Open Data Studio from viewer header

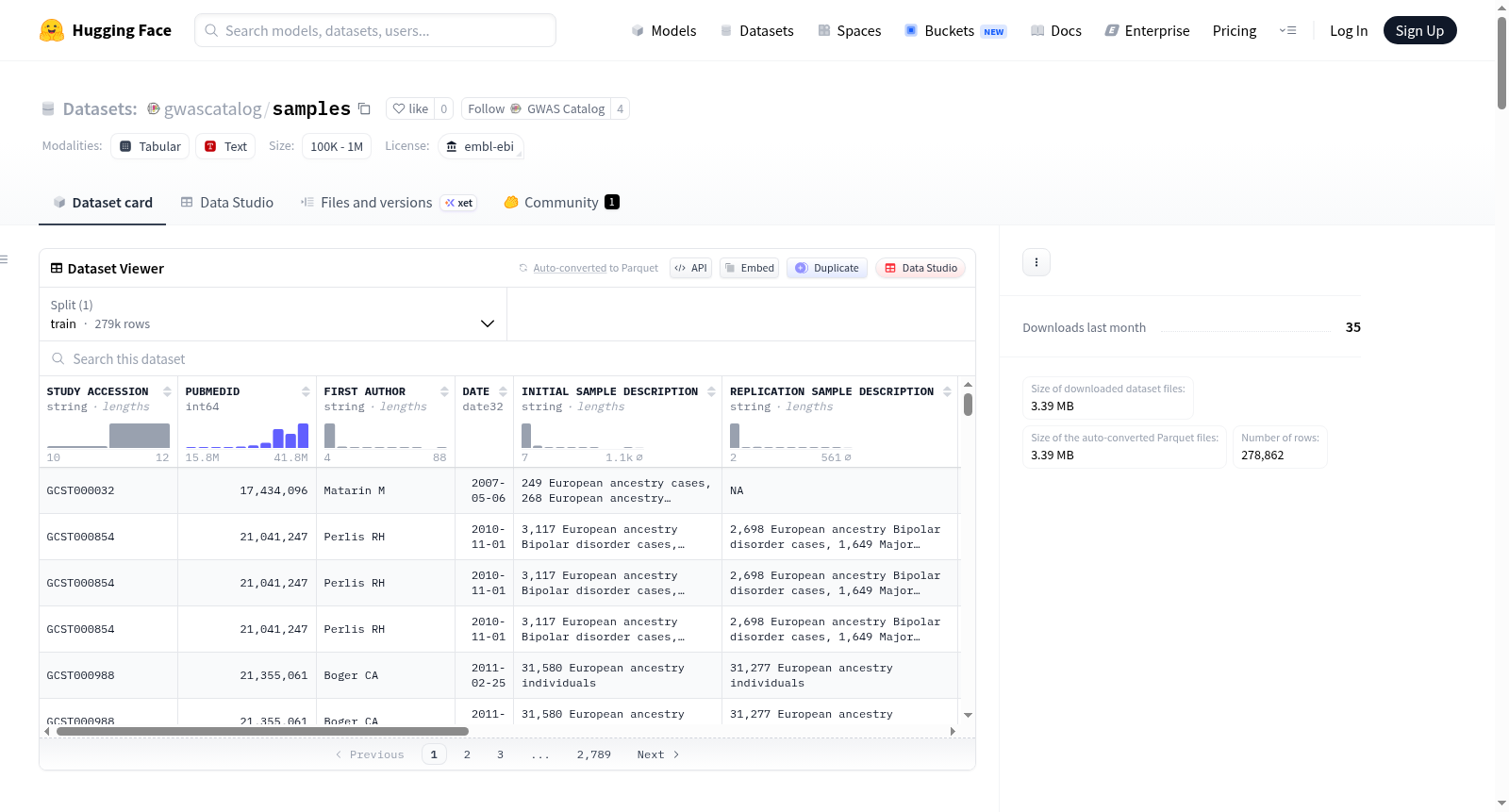click(x=920, y=268)
